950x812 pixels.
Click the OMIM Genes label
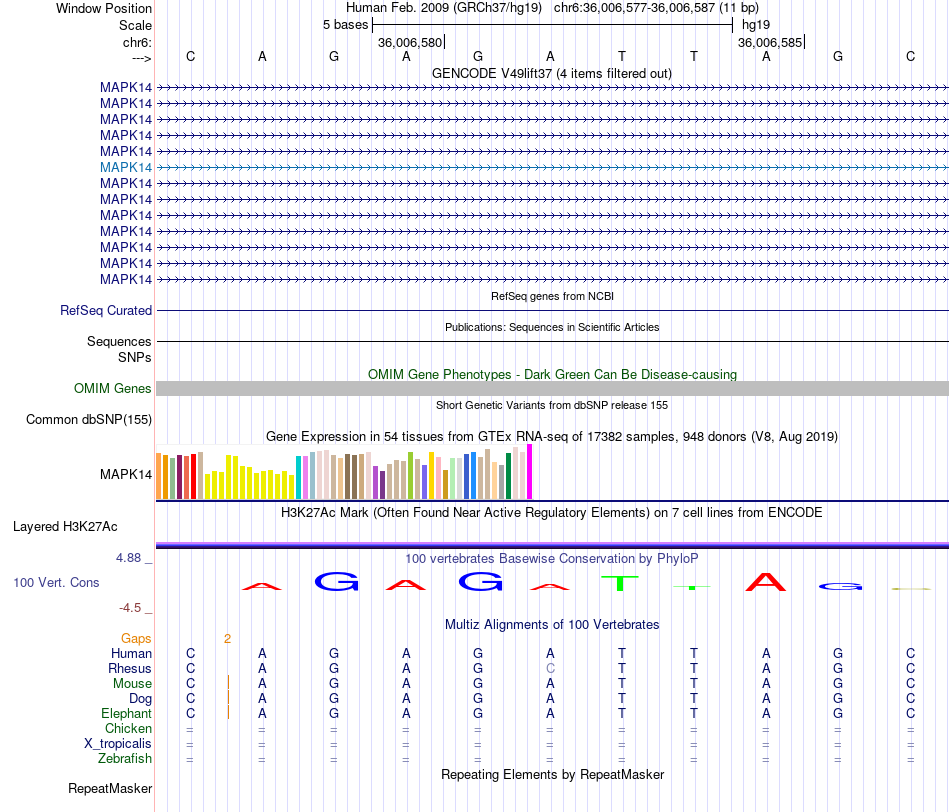tap(113, 388)
